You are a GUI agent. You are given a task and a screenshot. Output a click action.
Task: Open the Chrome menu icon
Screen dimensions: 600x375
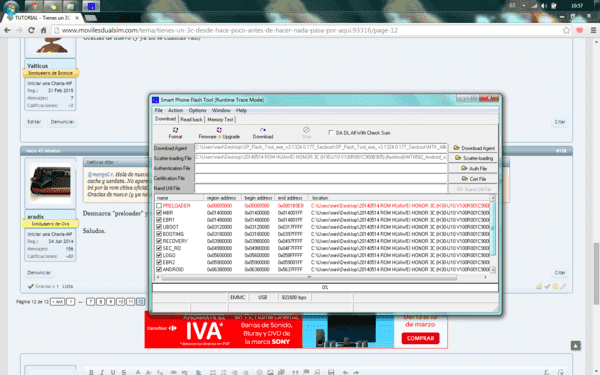[593, 30]
